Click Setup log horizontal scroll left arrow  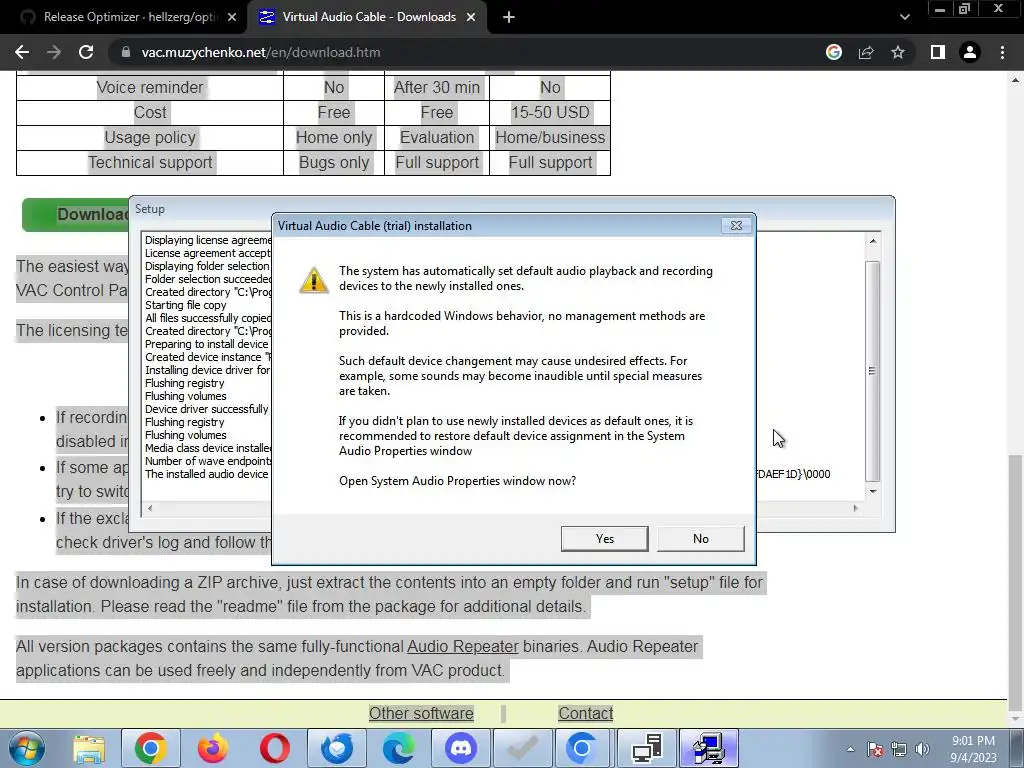click(150, 508)
